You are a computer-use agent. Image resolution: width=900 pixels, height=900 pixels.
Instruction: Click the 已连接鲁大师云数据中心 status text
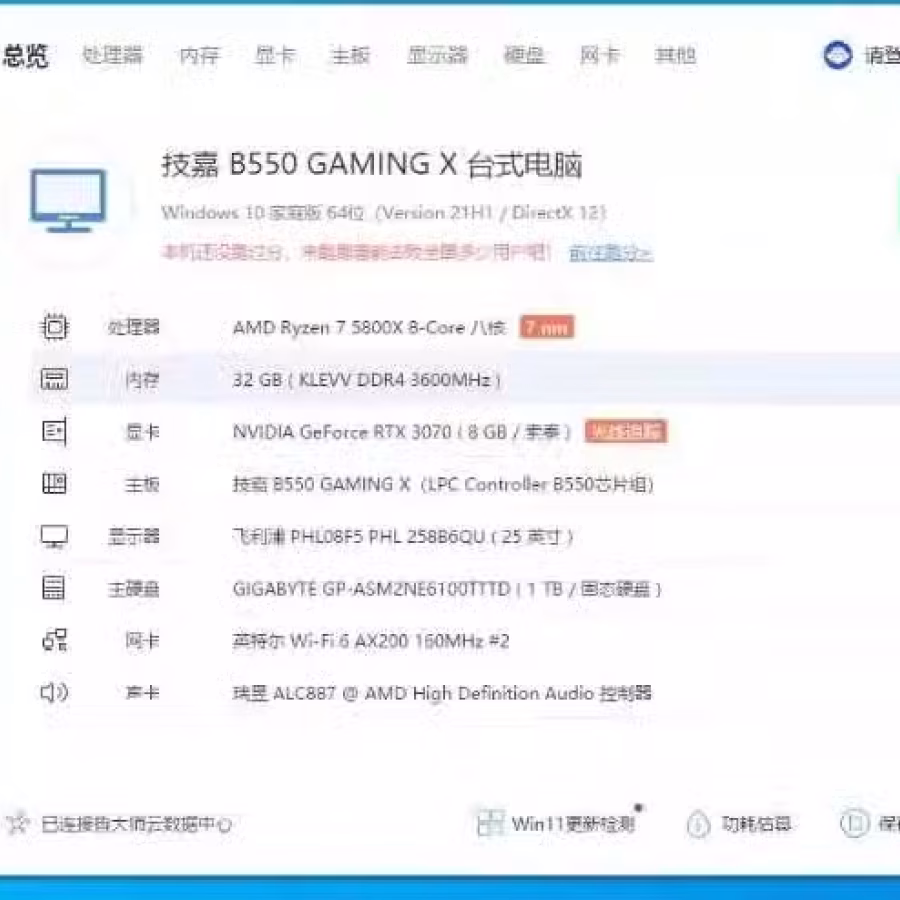[x=136, y=825]
